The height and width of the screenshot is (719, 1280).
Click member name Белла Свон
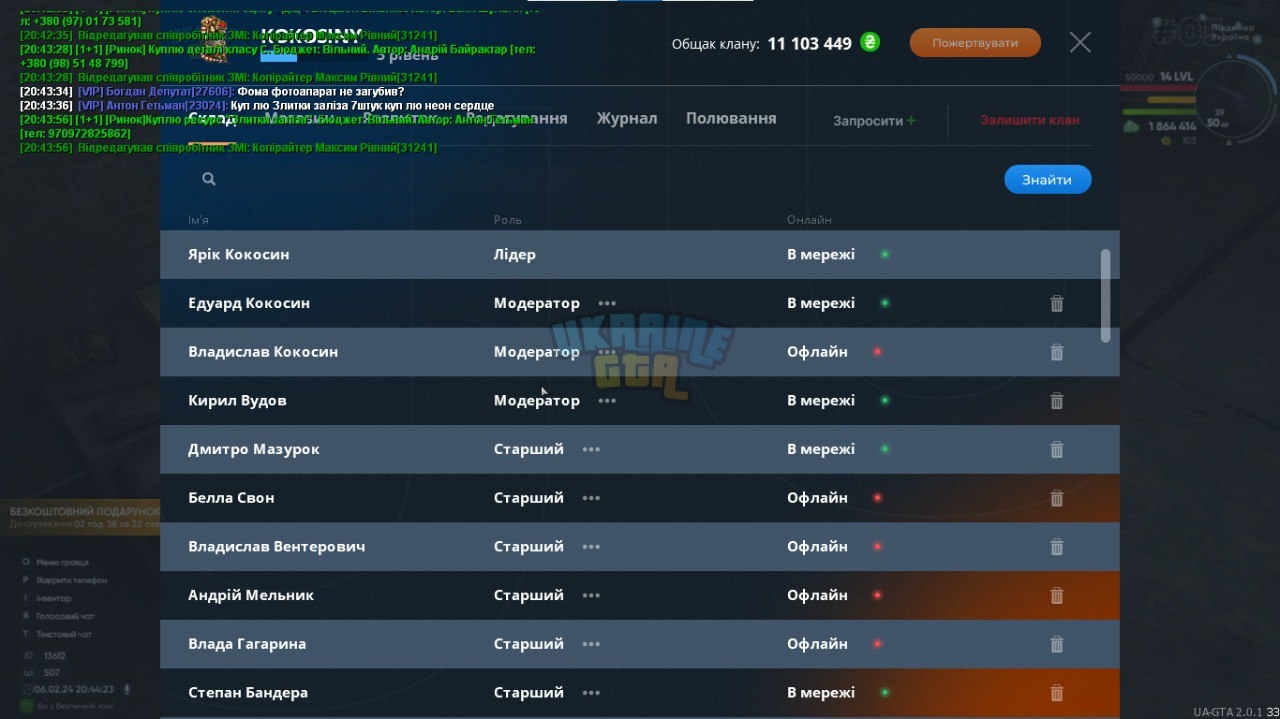pyautogui.click(x=231, y=498)
